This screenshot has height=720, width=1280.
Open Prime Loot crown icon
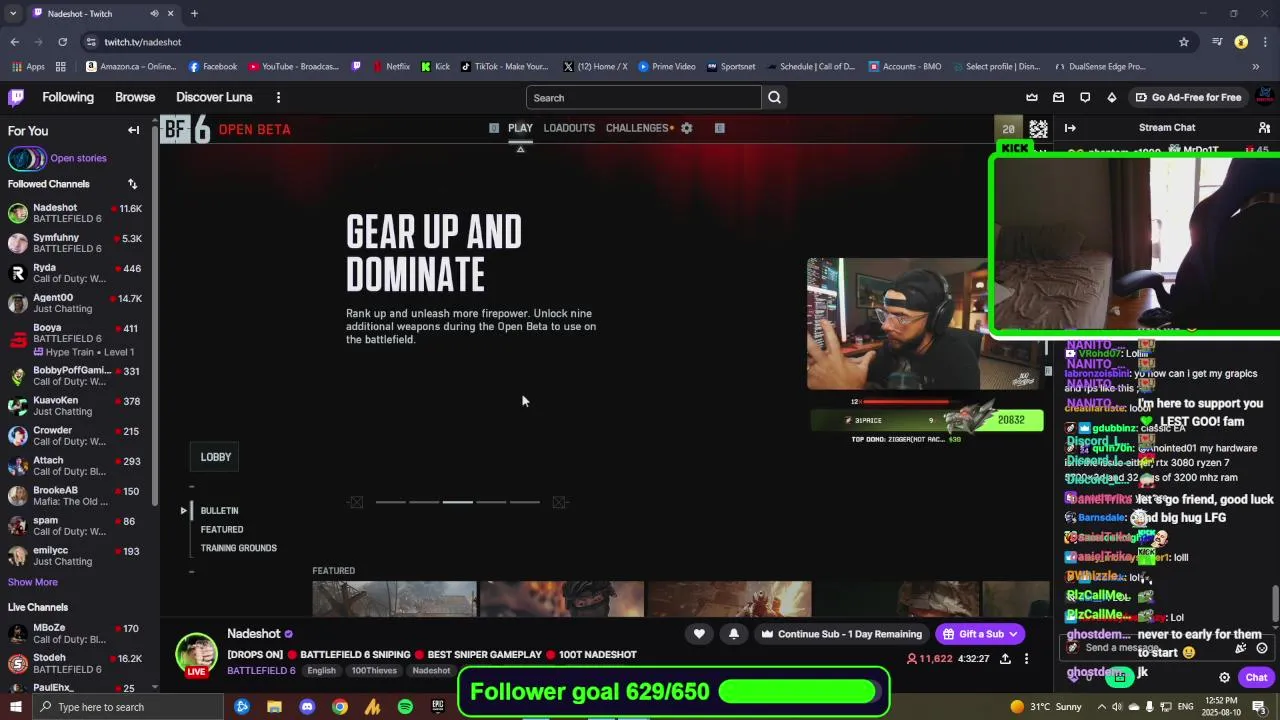[1032, 97]
